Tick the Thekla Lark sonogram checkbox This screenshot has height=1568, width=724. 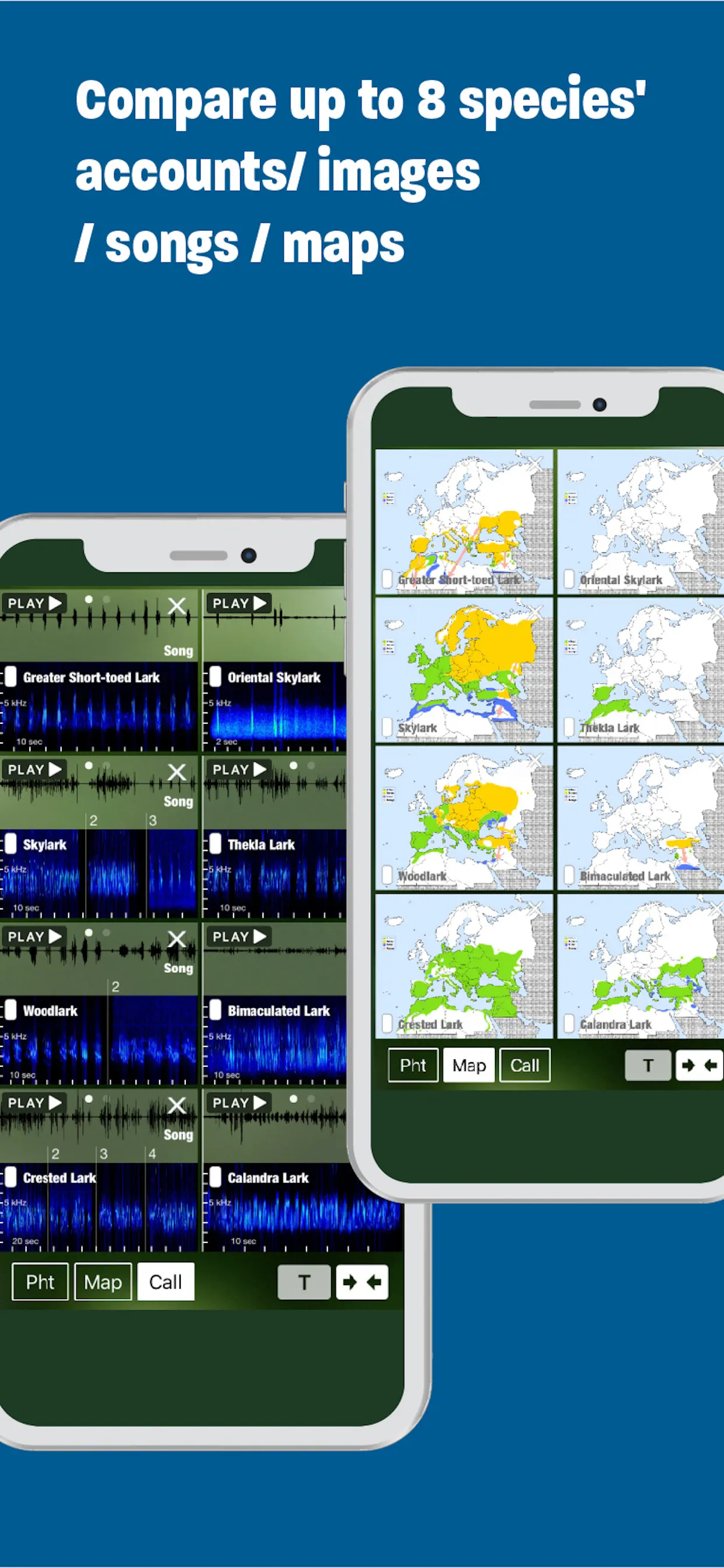[215, 843]
